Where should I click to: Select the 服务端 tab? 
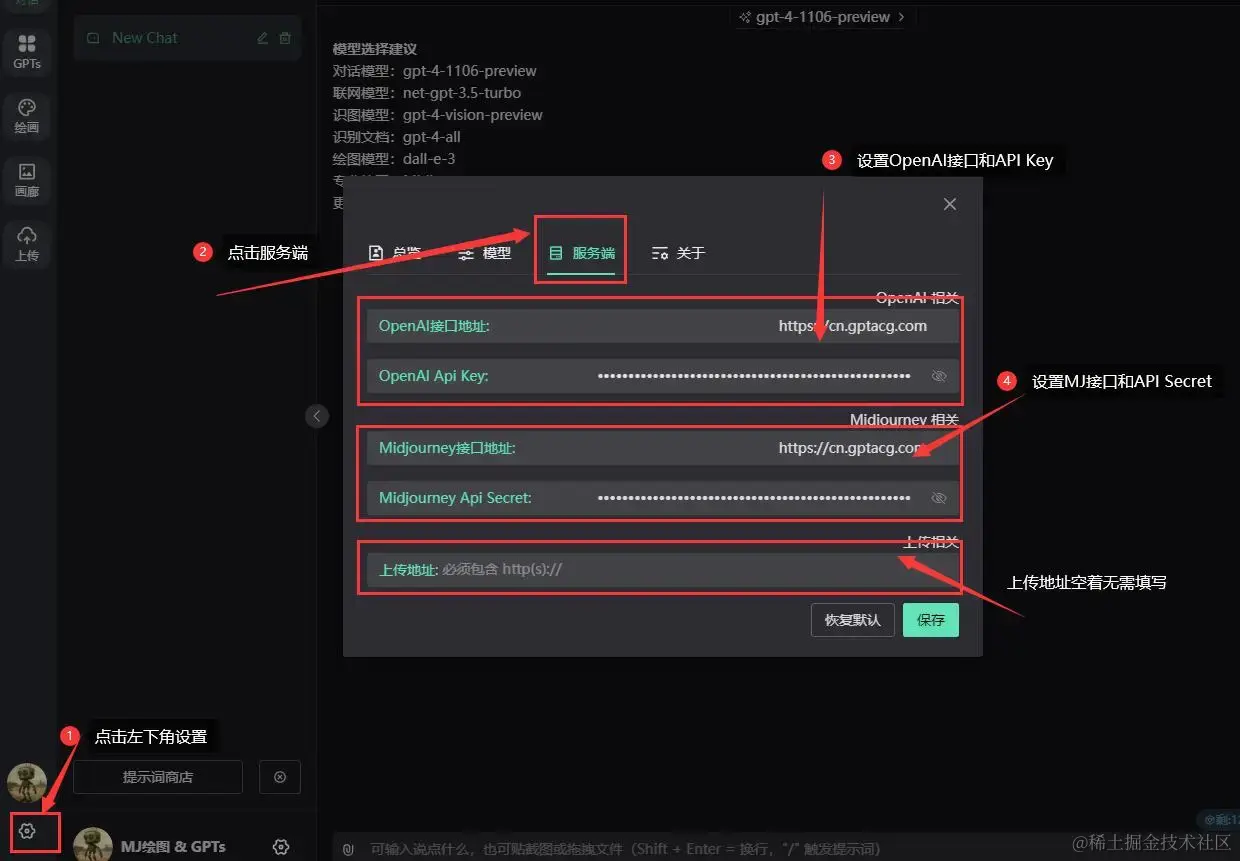tap(581, 253)
